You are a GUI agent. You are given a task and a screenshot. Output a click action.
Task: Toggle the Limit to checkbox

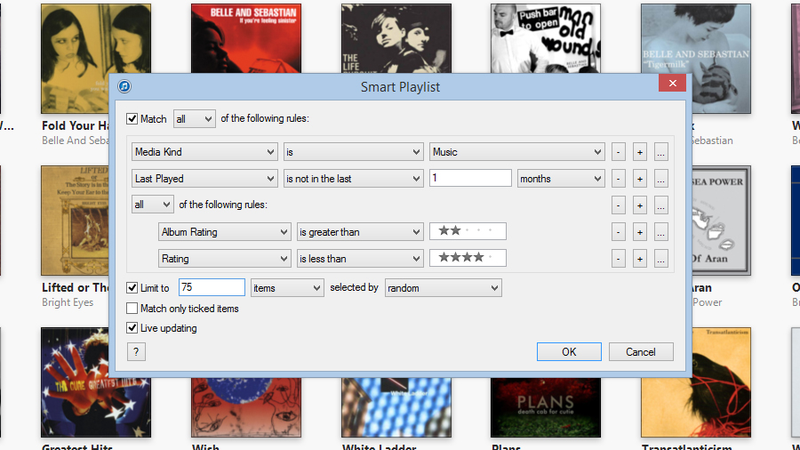(132, 288)
